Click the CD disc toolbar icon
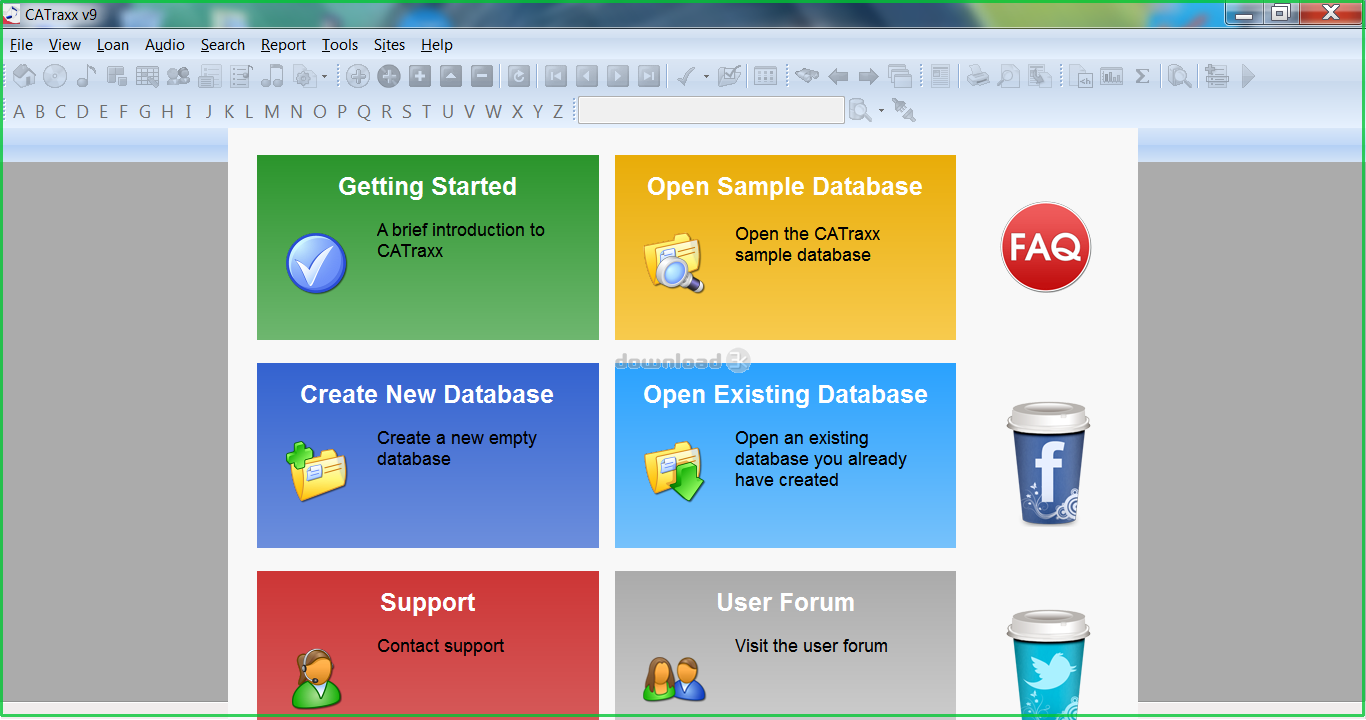Viewport: 1366px width, 720px height. pos(55,76)
